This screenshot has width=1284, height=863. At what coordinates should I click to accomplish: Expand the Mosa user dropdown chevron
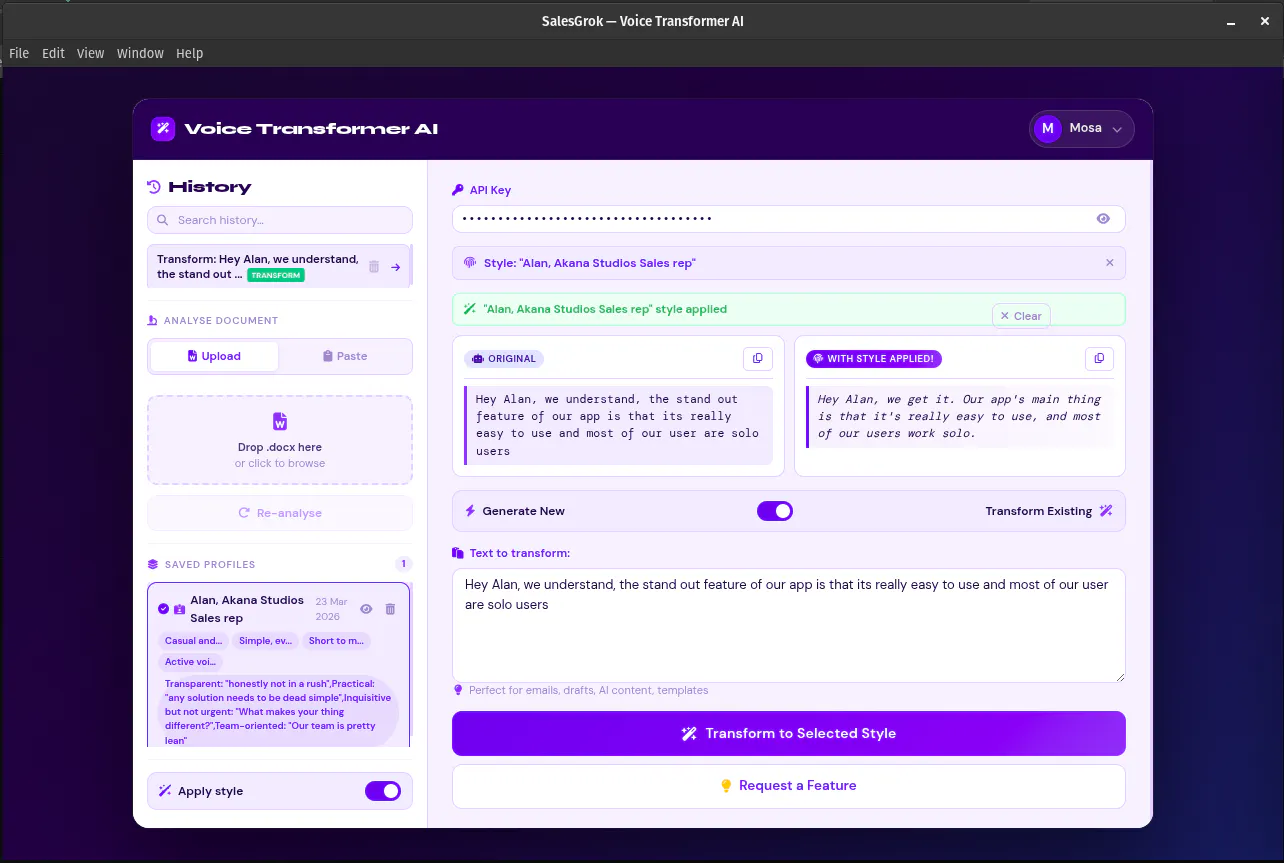(x=1117, y=129)
